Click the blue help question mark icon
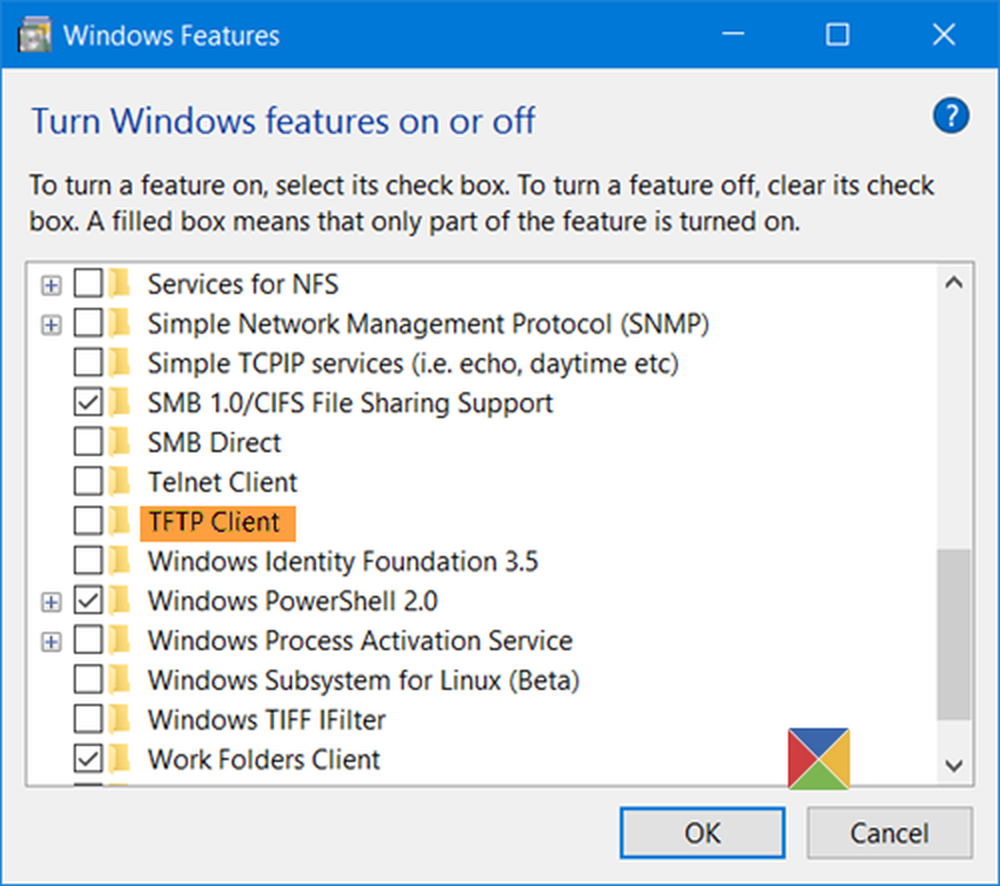The image size is (1000, 886). pyautogui.click(x=951, y=119)
